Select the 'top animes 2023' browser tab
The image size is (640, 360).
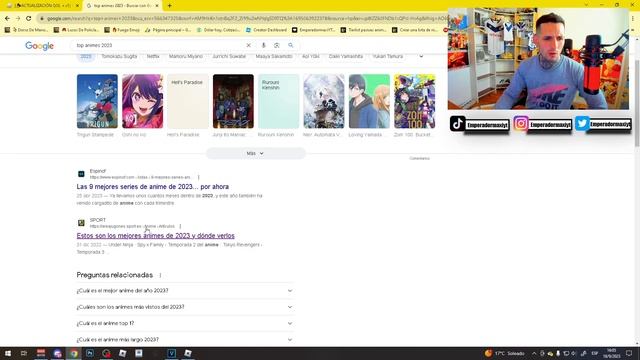coord(122,6)
